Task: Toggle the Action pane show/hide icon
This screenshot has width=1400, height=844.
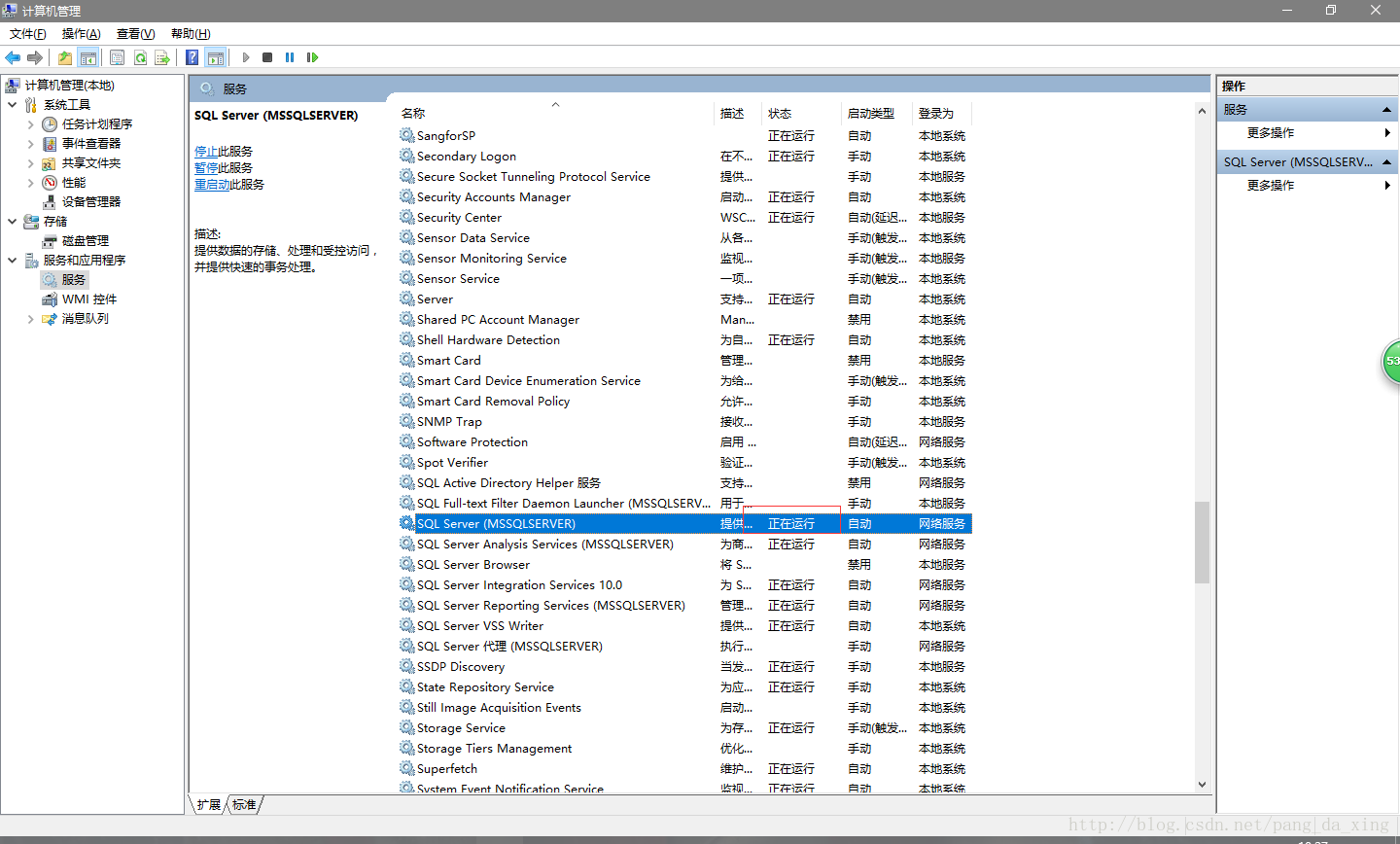Action: [x=216, y=57]
